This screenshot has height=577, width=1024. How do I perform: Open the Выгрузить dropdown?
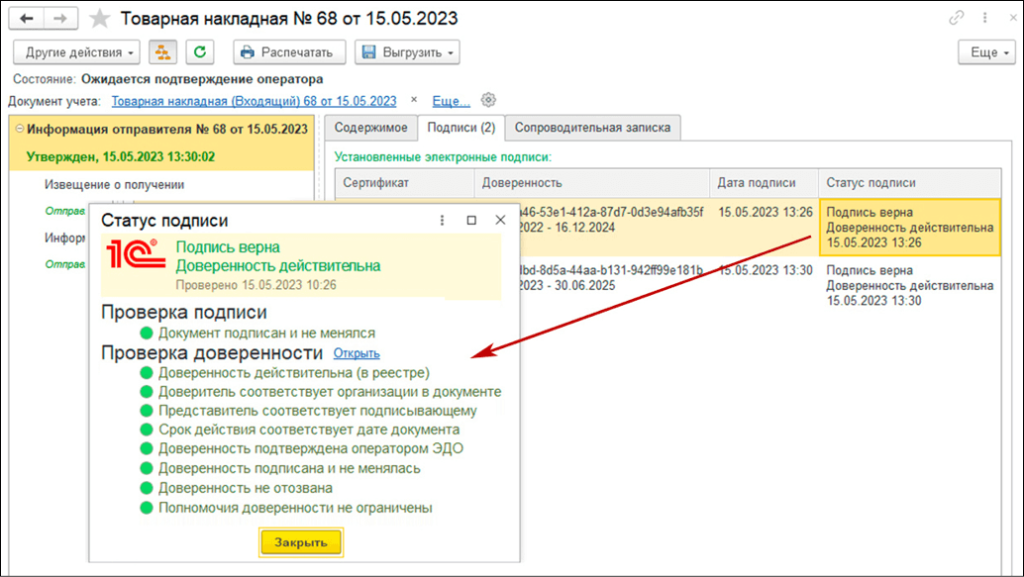[408, 52]
